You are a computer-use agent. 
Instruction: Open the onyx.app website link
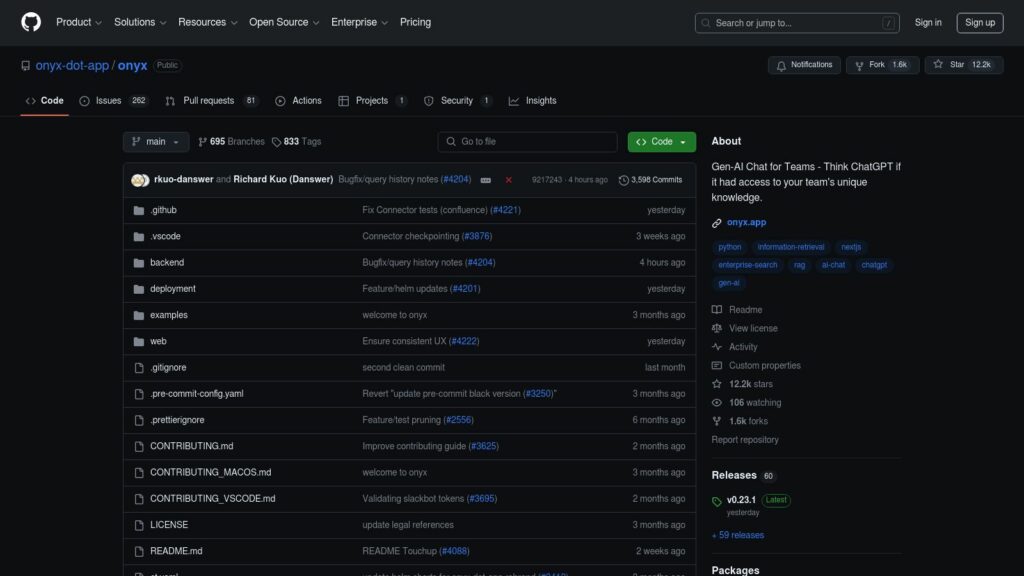[746, 223]
